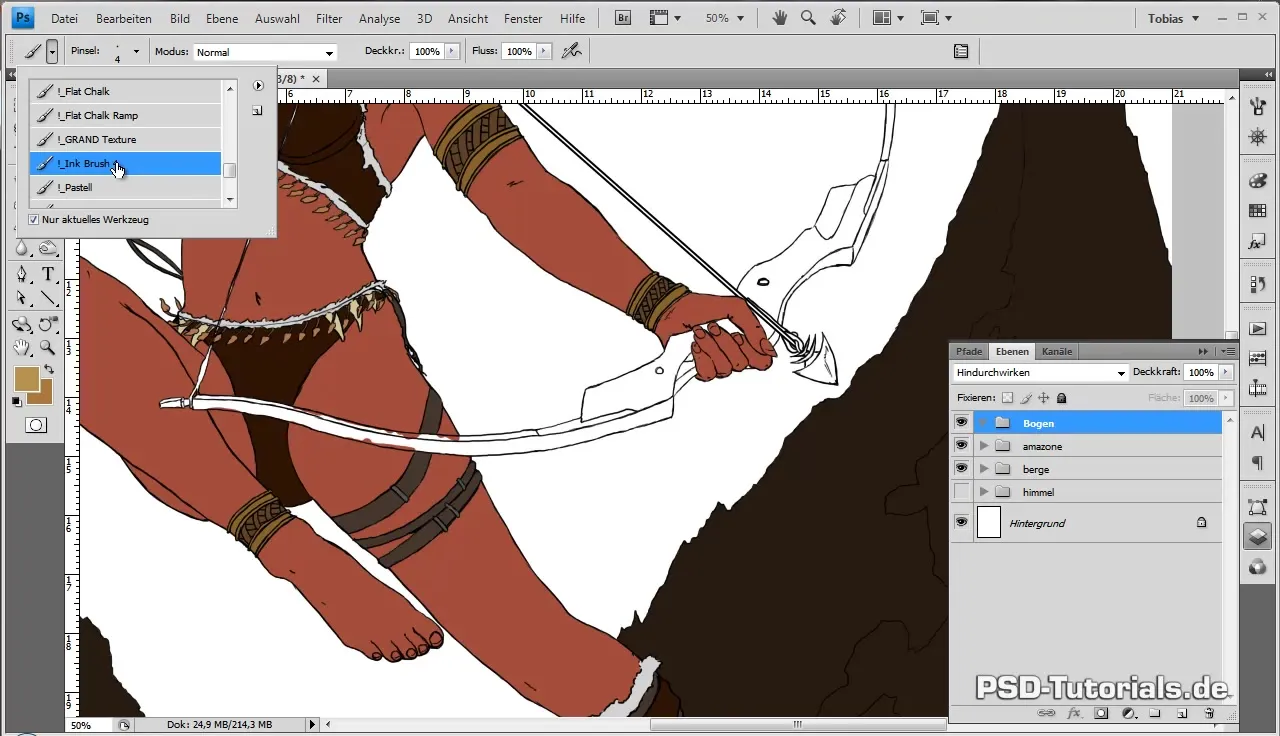The width and height of the screenshot is (1280, 736).
Task: Reset default foreground and background colors
Action: [x=17, y=402]
